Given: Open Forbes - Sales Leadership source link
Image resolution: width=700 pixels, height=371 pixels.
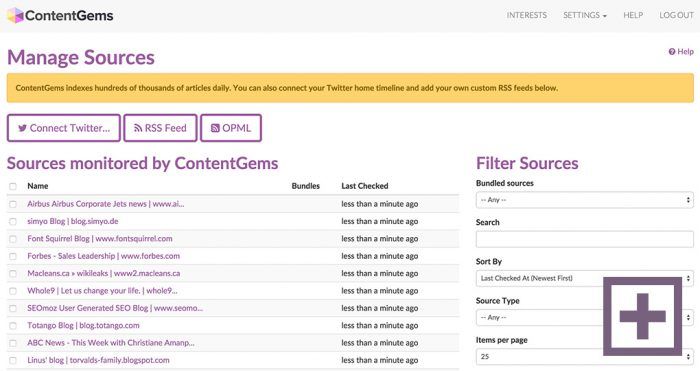Looking at the screenshot, I should click(x=104, y=256).
